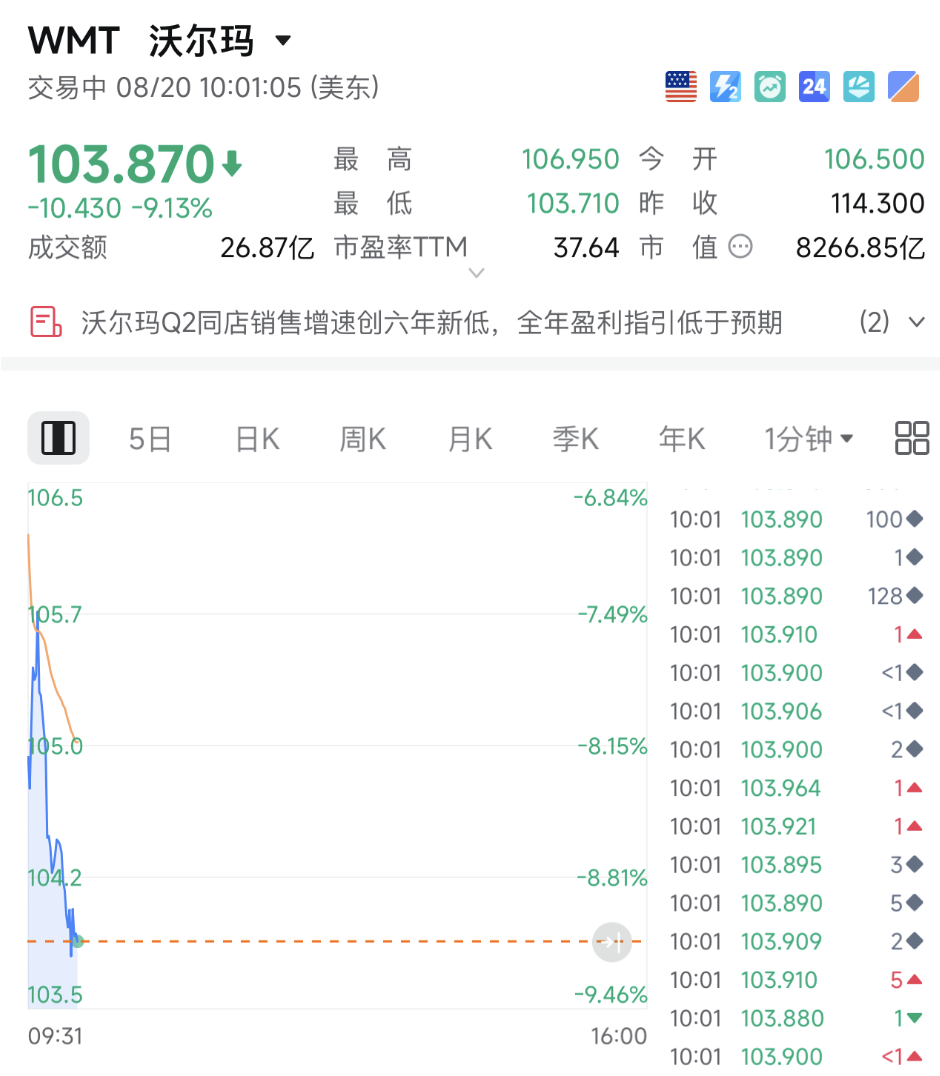
Task: Tap the 昨收 value 114.300
Action: pos(878,203)
